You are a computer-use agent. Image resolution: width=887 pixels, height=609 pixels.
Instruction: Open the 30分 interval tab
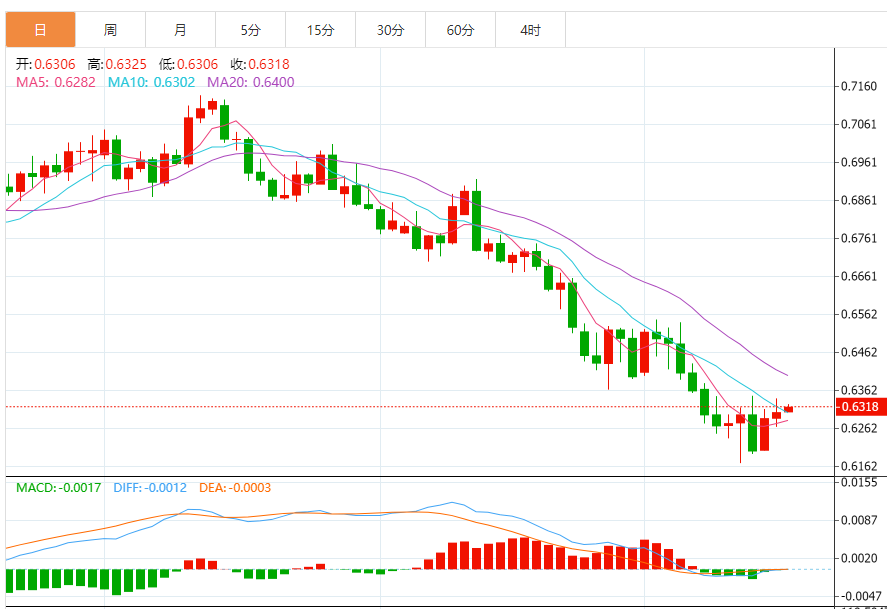pos(390,30)
